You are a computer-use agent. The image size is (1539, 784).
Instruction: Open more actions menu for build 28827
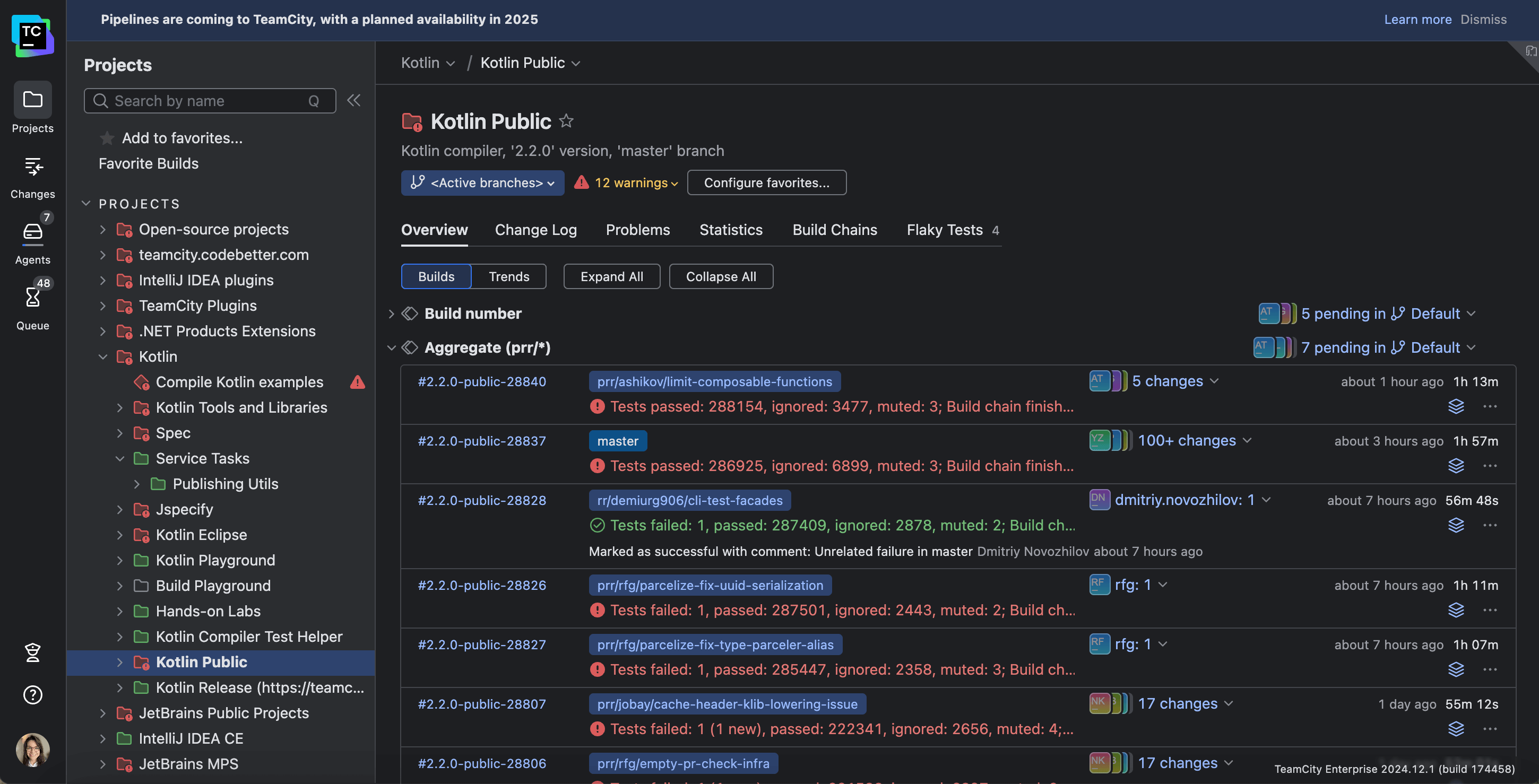(x=1490, y=669)
